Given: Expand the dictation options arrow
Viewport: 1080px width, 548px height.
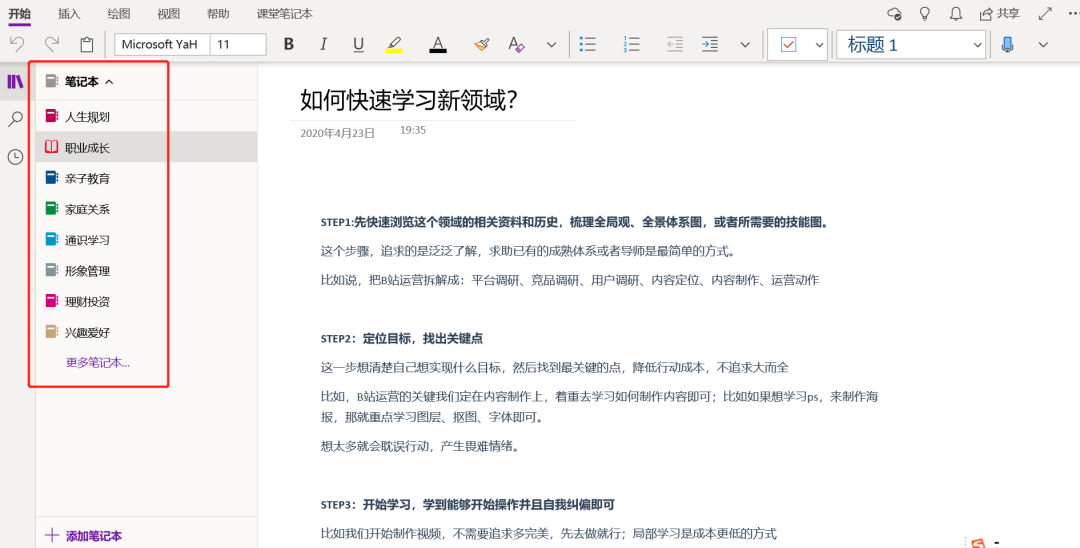Looking at the screenshot, I should pos(1043,45).
